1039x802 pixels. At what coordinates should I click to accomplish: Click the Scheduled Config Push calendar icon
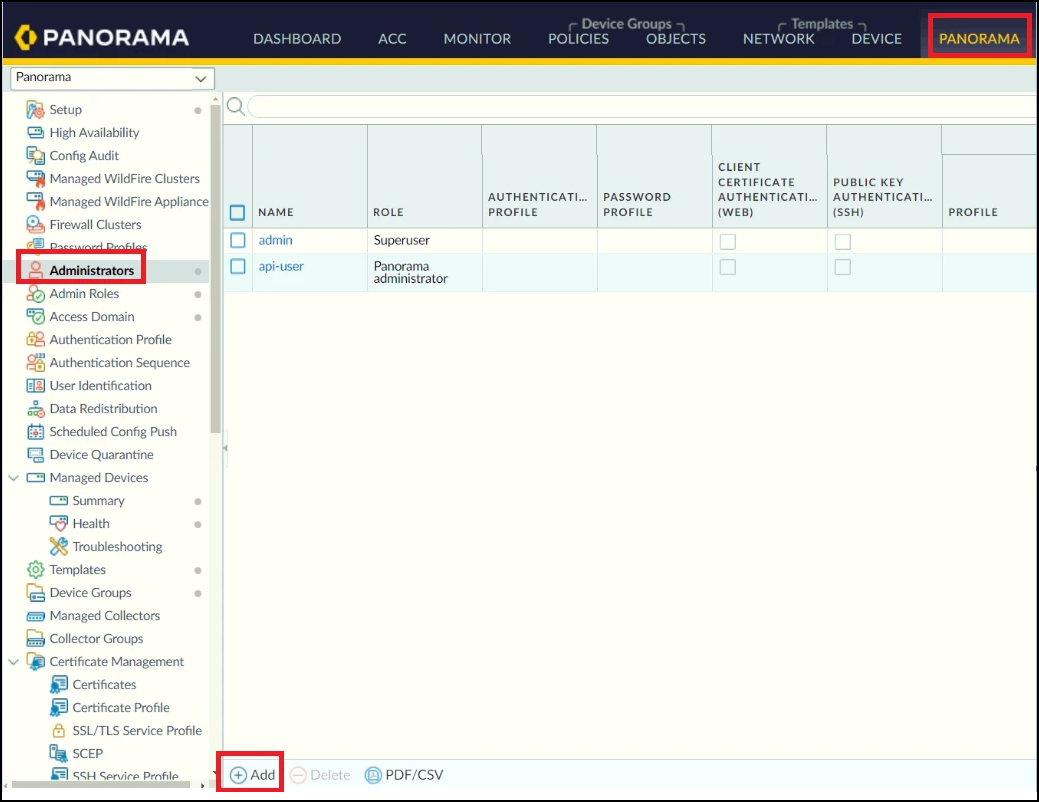tap(35, 432)
